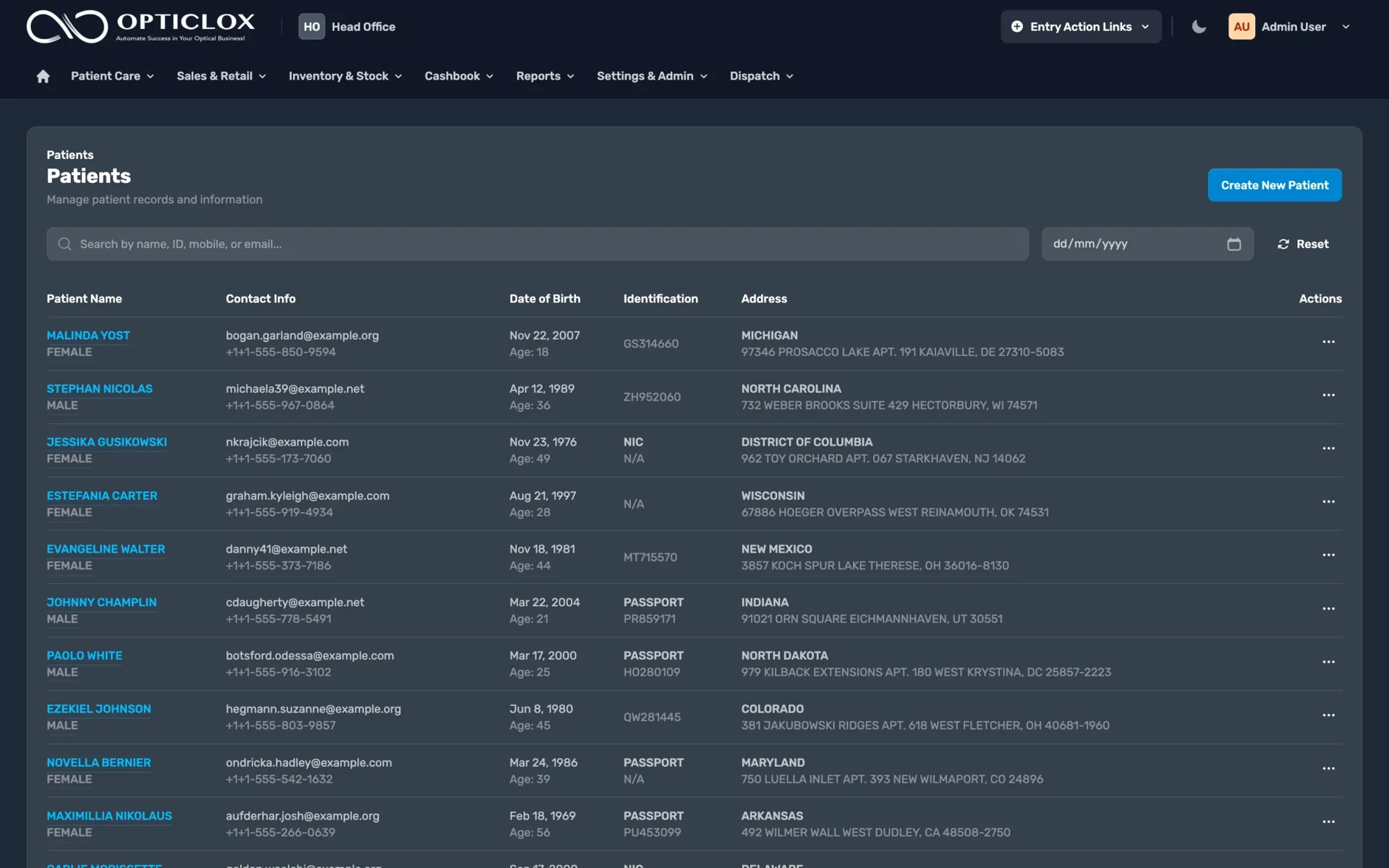
Task: Click the search magnifier icon
Action: coord(64,244)
